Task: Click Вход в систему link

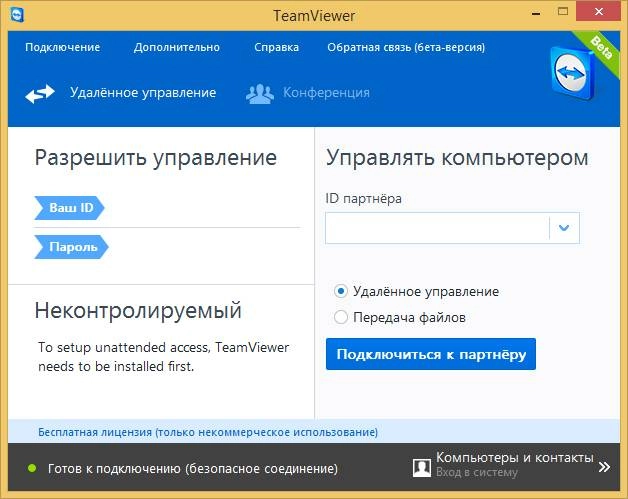Action: pos(477,472)
